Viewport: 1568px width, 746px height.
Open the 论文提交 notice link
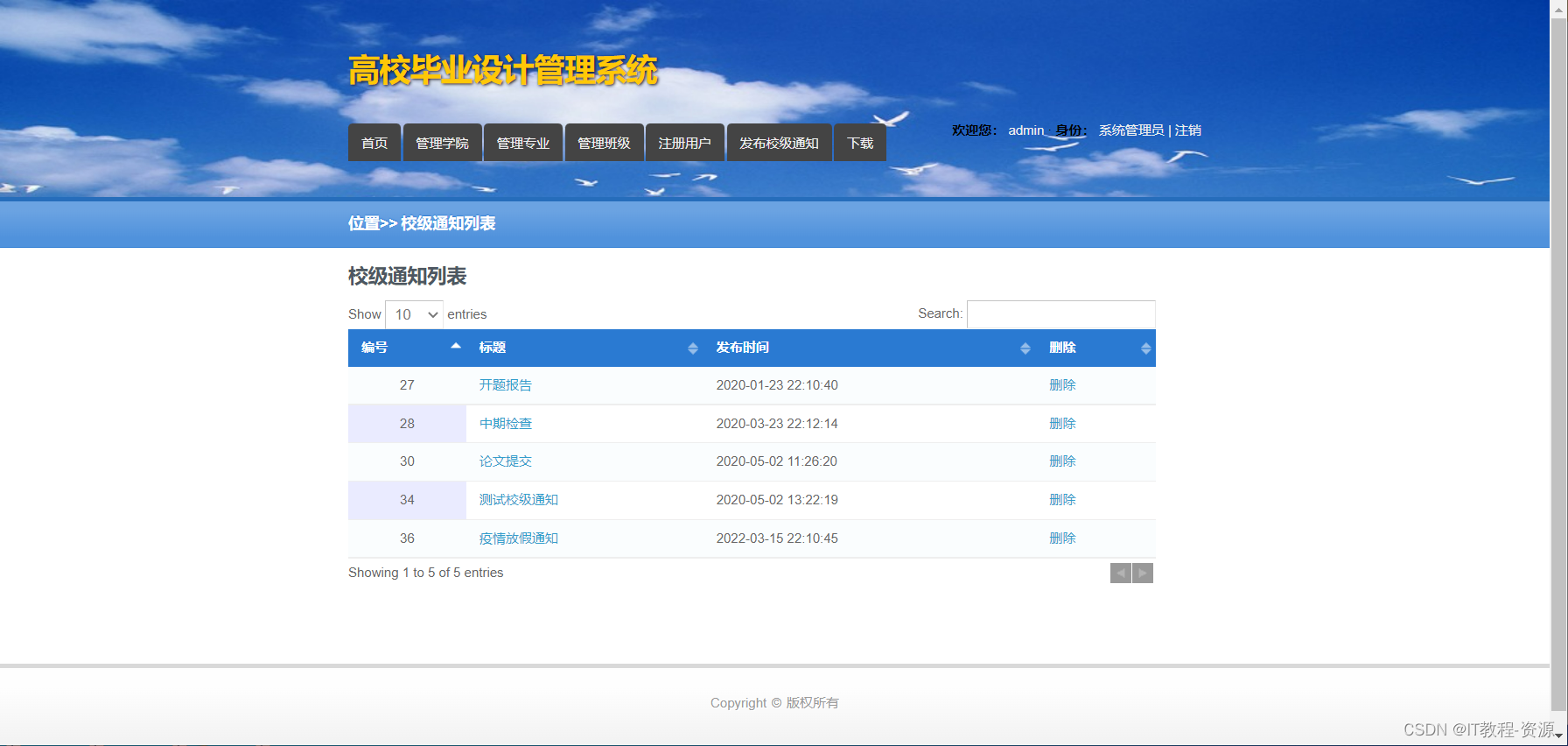coord(505,461)
